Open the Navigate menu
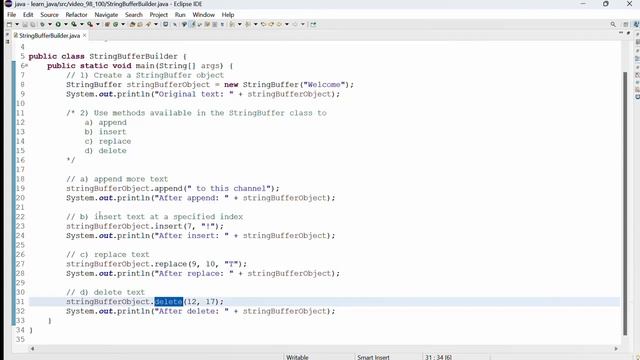 [106, 15]
